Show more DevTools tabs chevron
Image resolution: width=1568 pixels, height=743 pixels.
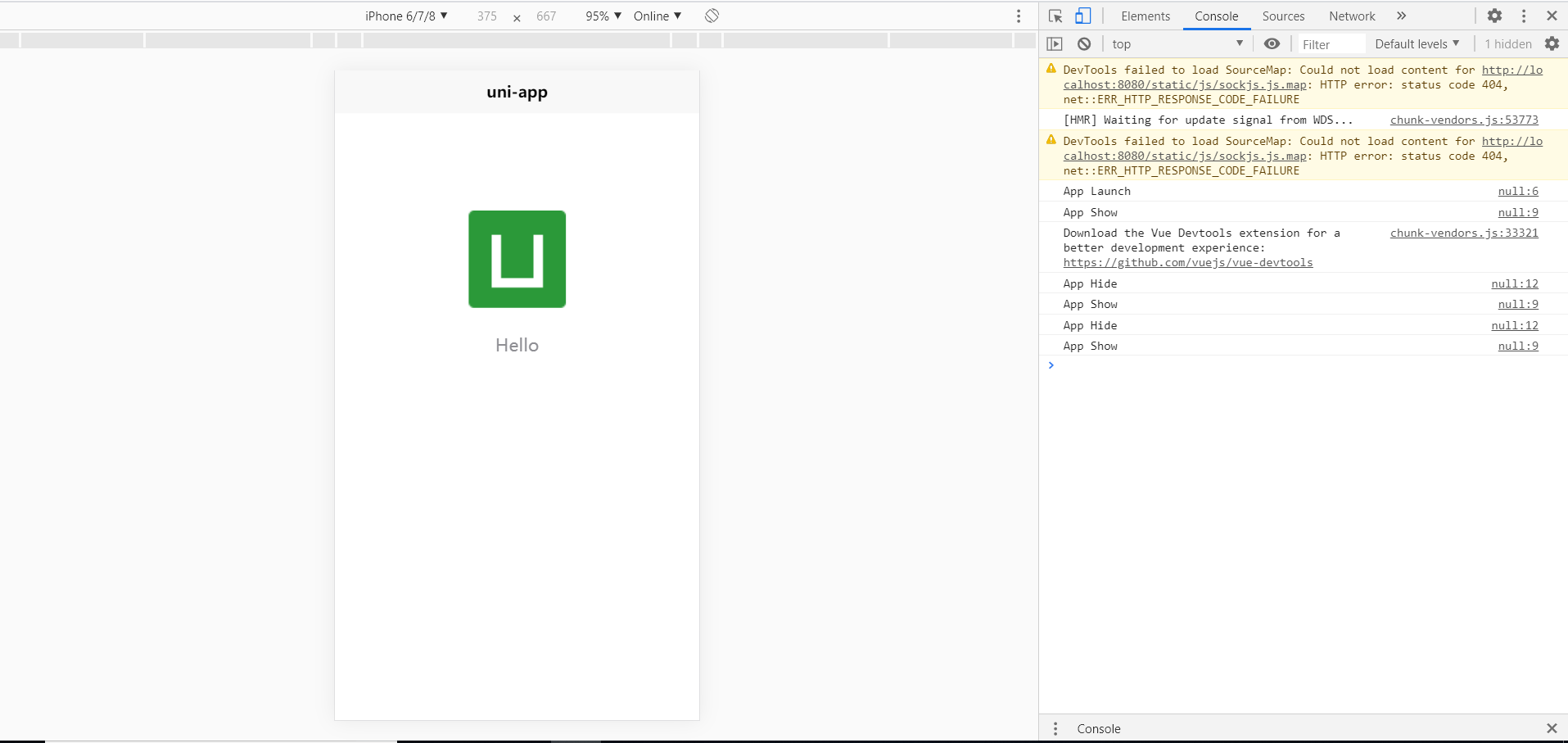point(1402,16)
